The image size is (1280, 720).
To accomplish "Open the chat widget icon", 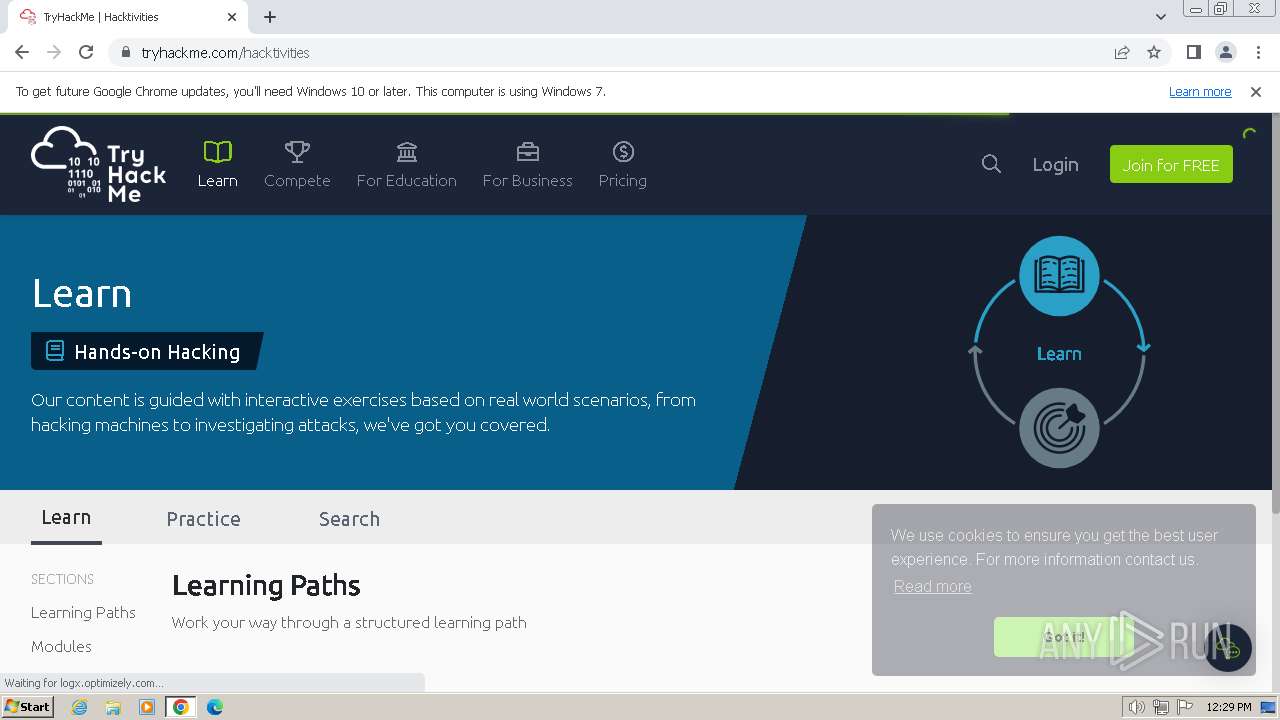I will [x=1228, y=648].
